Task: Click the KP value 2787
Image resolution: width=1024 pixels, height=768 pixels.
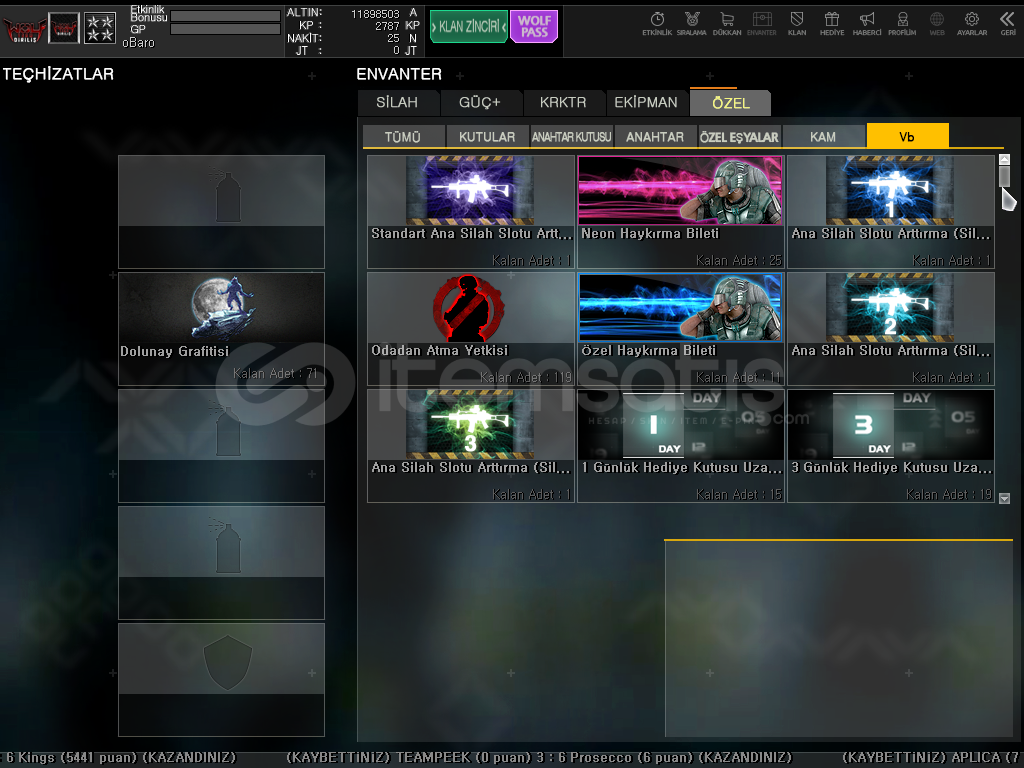Action: pyautogui.click(x=387, y=26)
